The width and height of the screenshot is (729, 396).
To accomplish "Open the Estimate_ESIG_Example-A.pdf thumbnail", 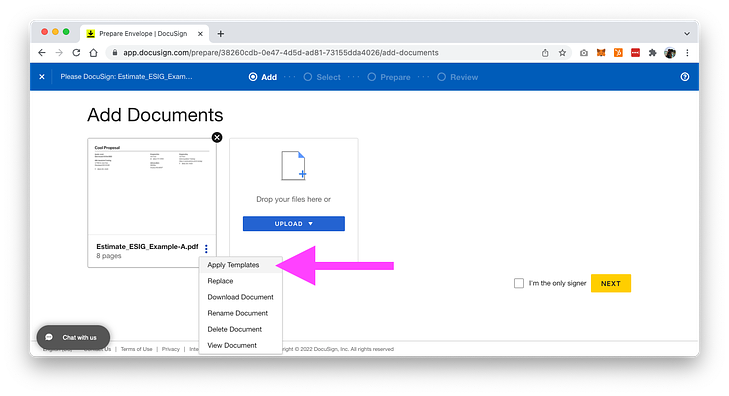I will tap(152, 187).
